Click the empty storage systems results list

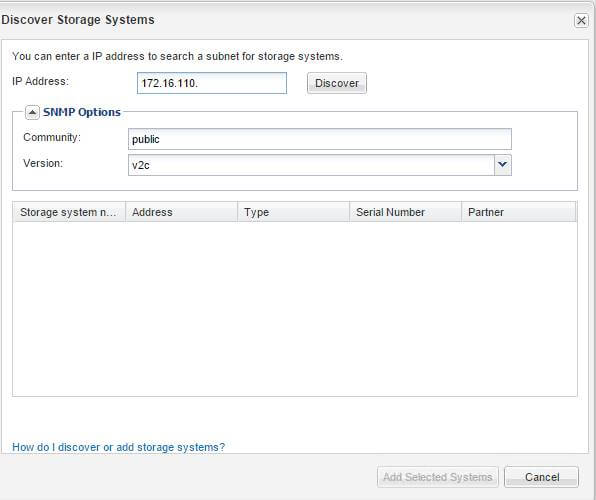(295, 309)
